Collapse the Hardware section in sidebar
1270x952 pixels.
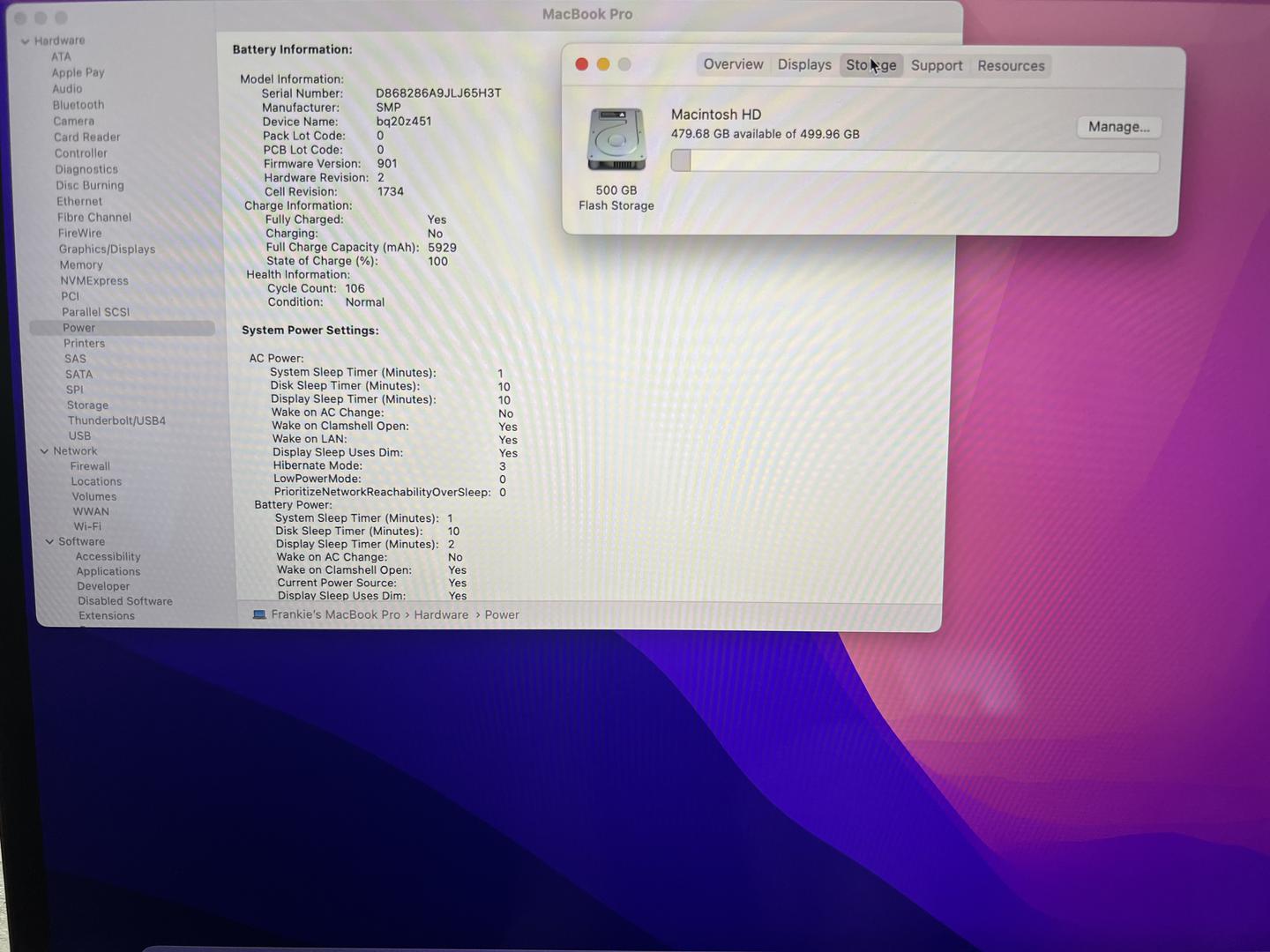[x=26, y=41]
